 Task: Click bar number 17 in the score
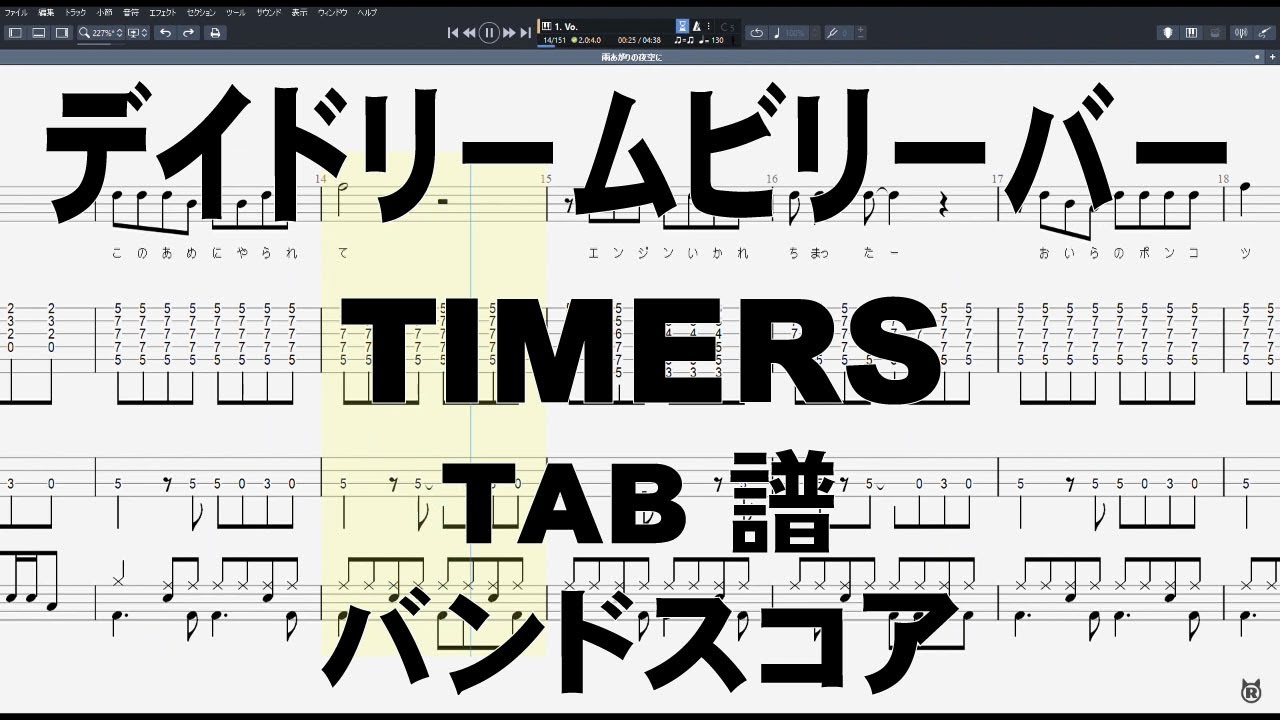point(998,178)
